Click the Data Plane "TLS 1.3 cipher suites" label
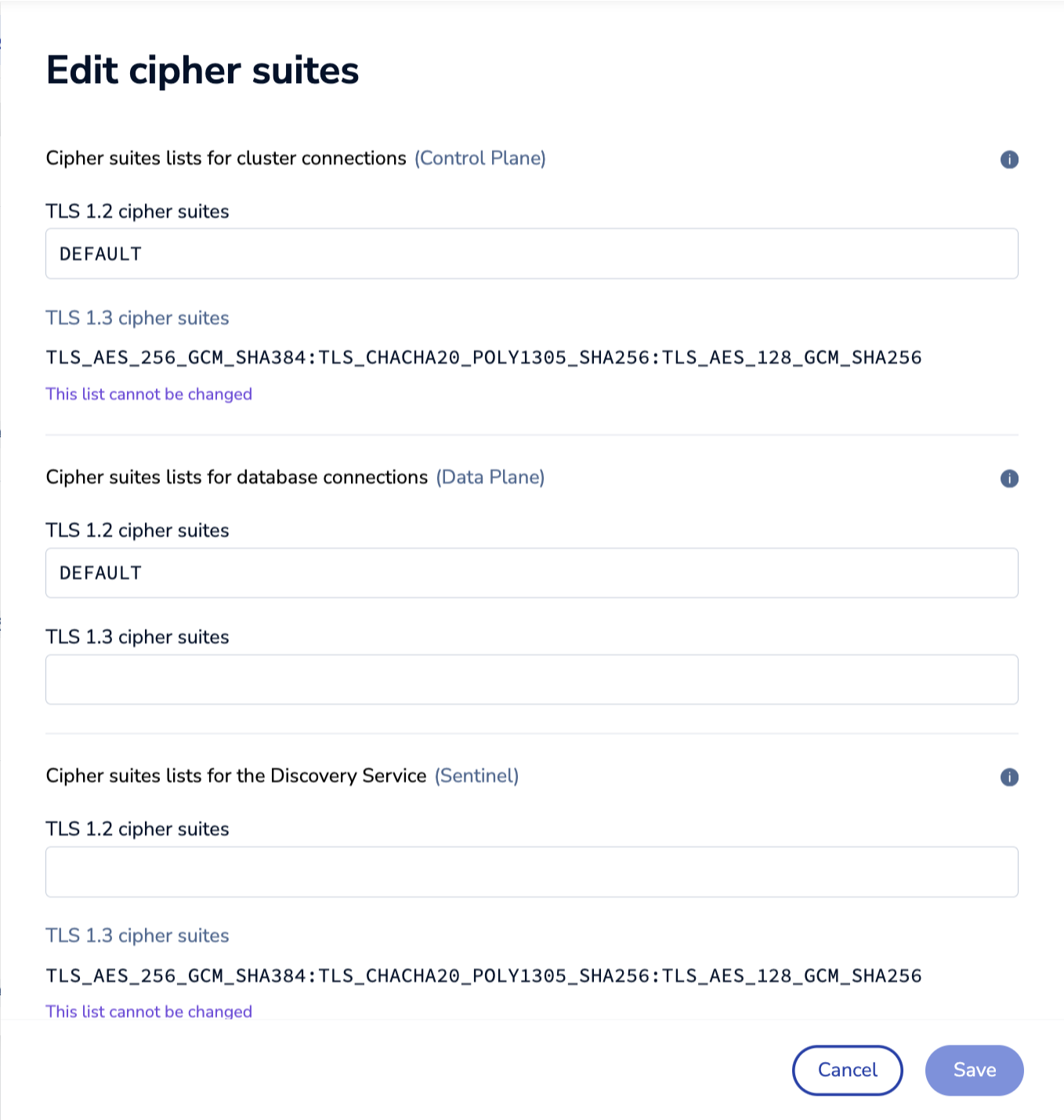This screenshot has width=1064, height=1120. tap(137, 637)
